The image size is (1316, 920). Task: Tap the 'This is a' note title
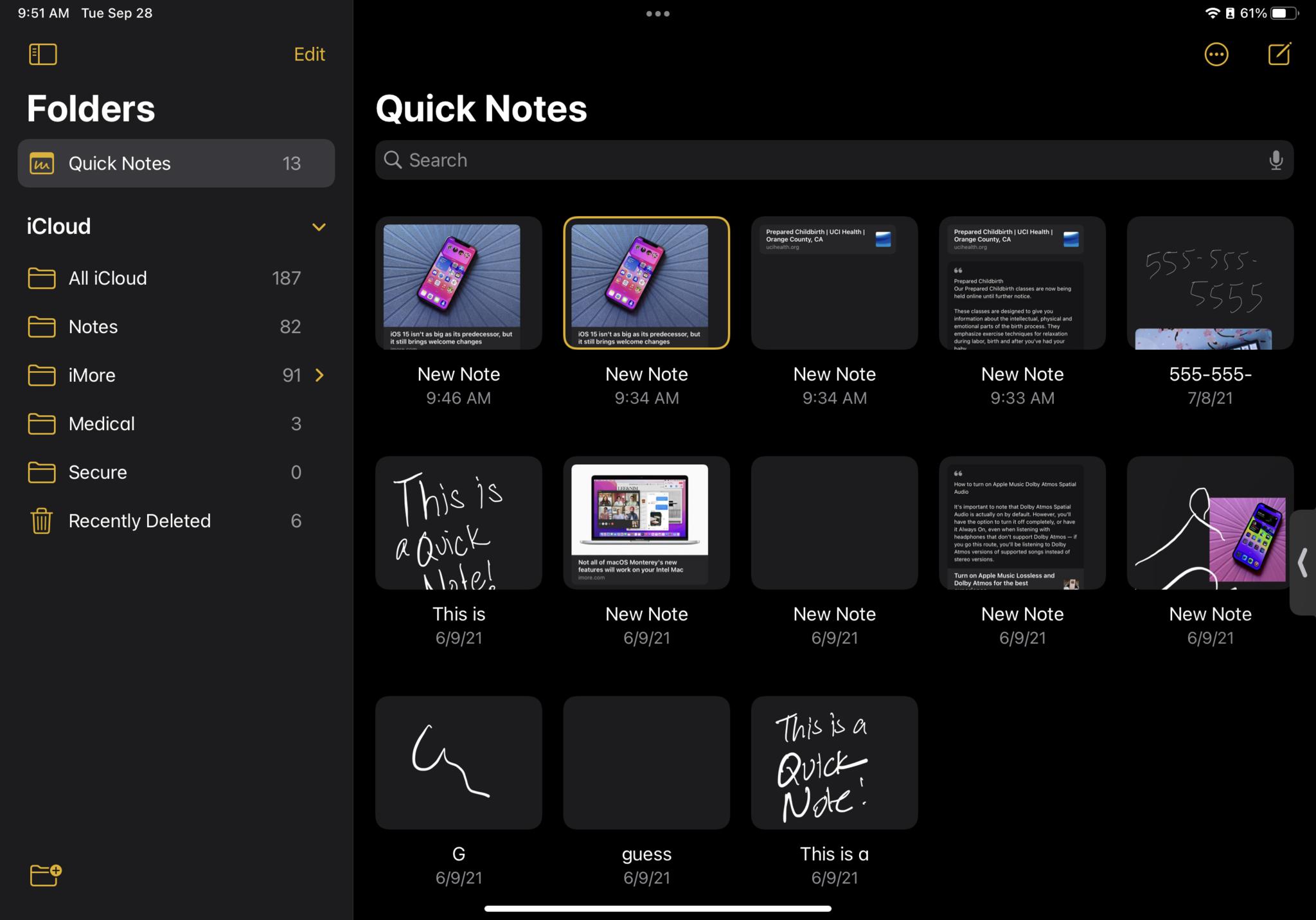pyautogui.click(x=834, y=854)
